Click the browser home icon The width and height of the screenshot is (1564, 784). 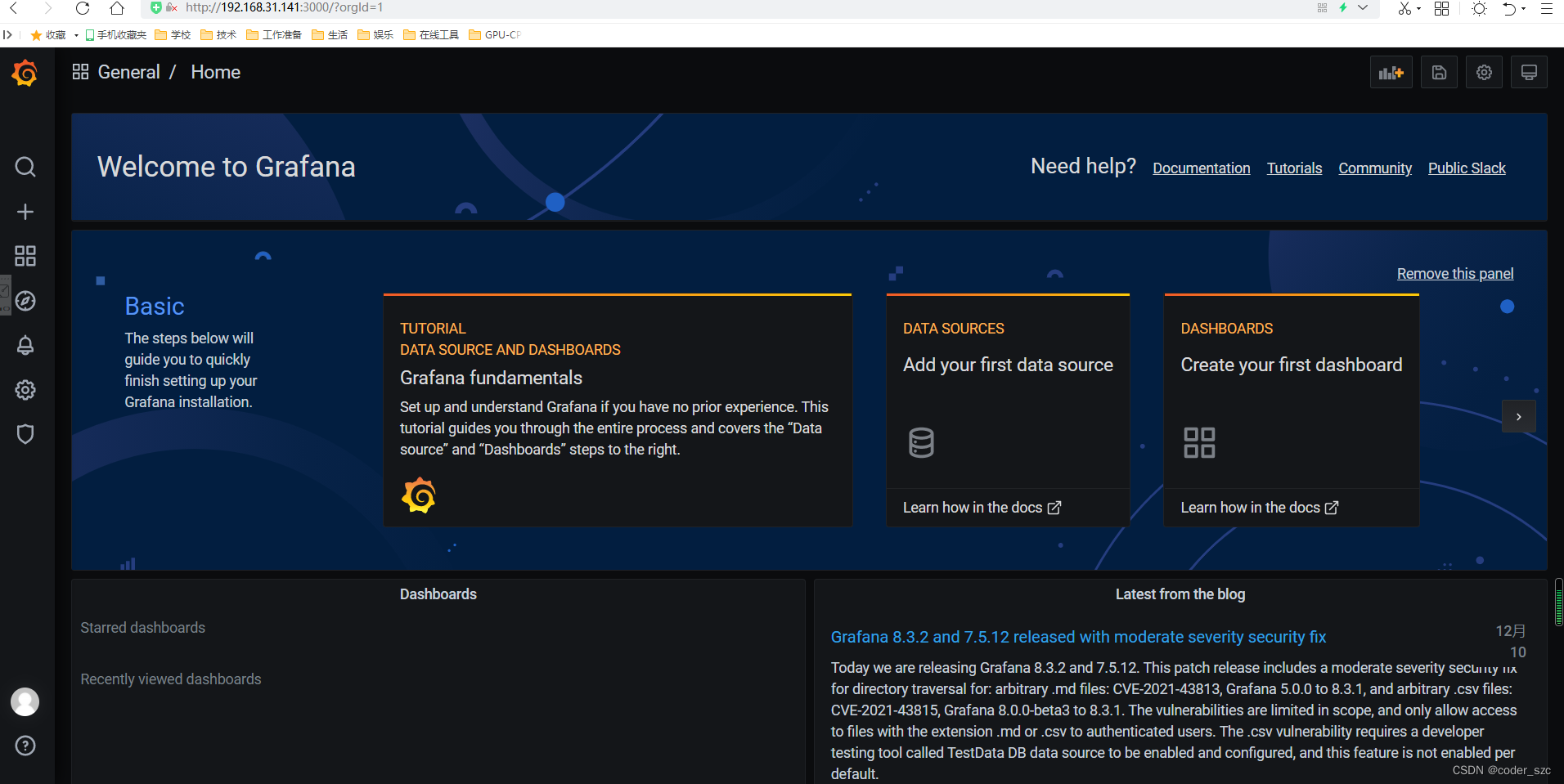click(117, 8)
